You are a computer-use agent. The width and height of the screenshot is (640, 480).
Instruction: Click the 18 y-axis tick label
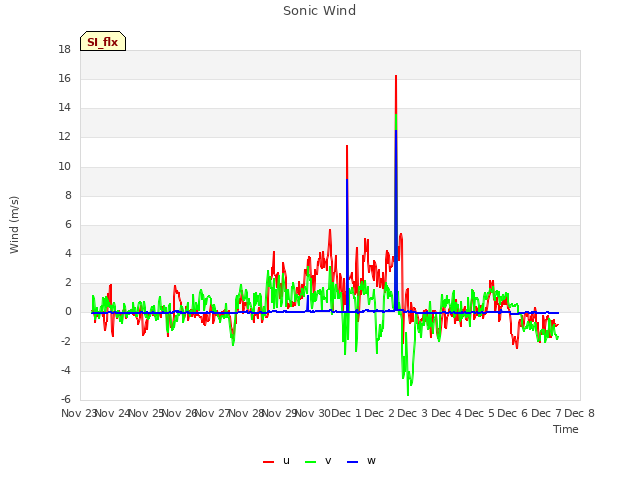pyautogui.click(x=64, y=49)
